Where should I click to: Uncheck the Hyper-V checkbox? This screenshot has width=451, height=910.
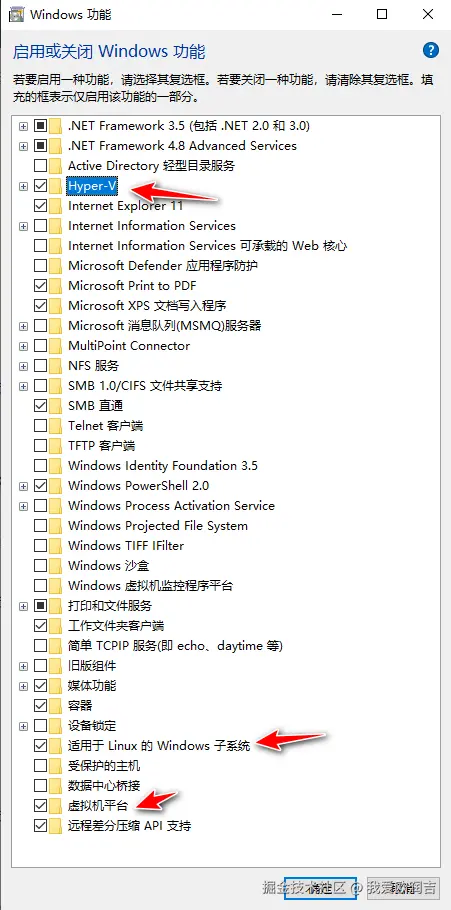click(41, 186)
